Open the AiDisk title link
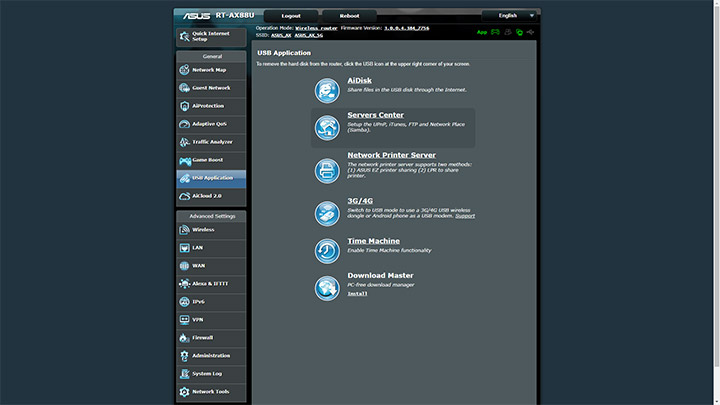This screenshot has height=405, width=720. [x=360, y=80]
